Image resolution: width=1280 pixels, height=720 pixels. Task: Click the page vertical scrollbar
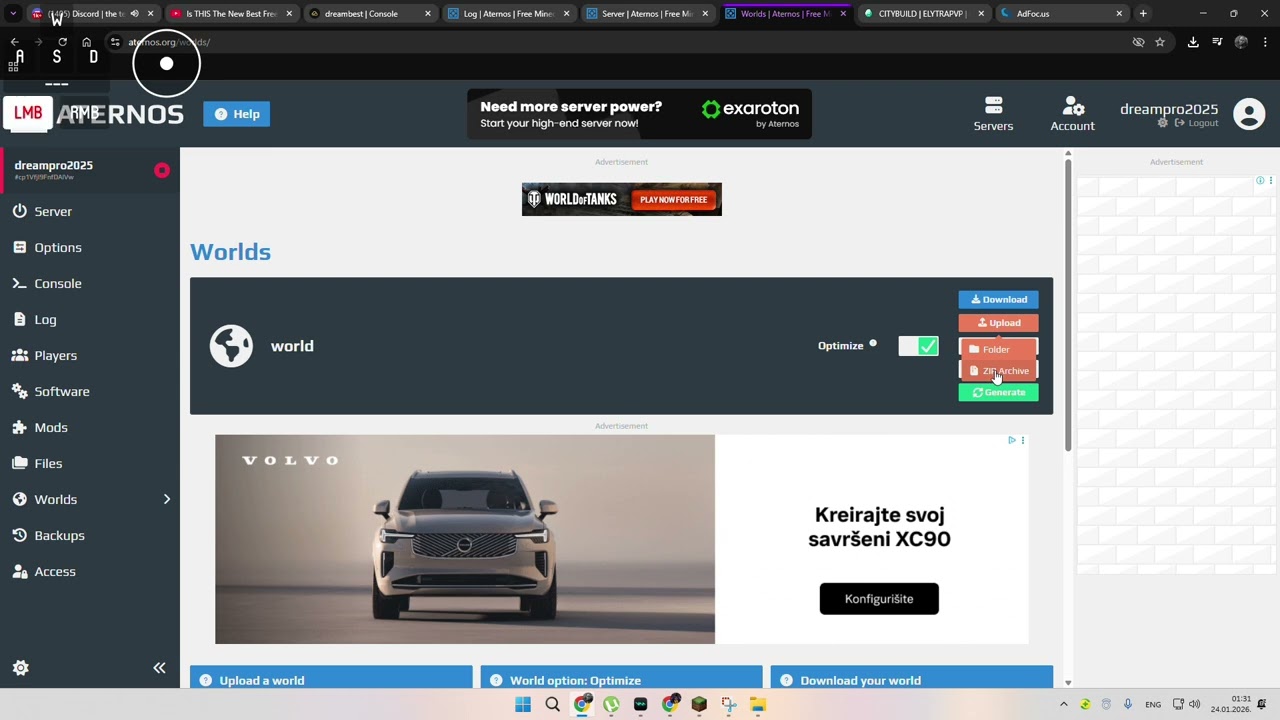point(1068,304)
